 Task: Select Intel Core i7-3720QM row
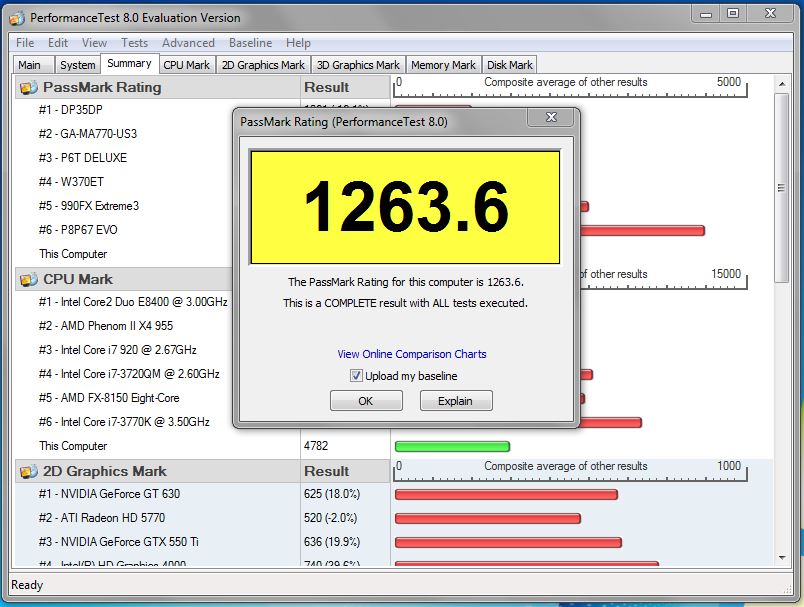tap(129, 374)
